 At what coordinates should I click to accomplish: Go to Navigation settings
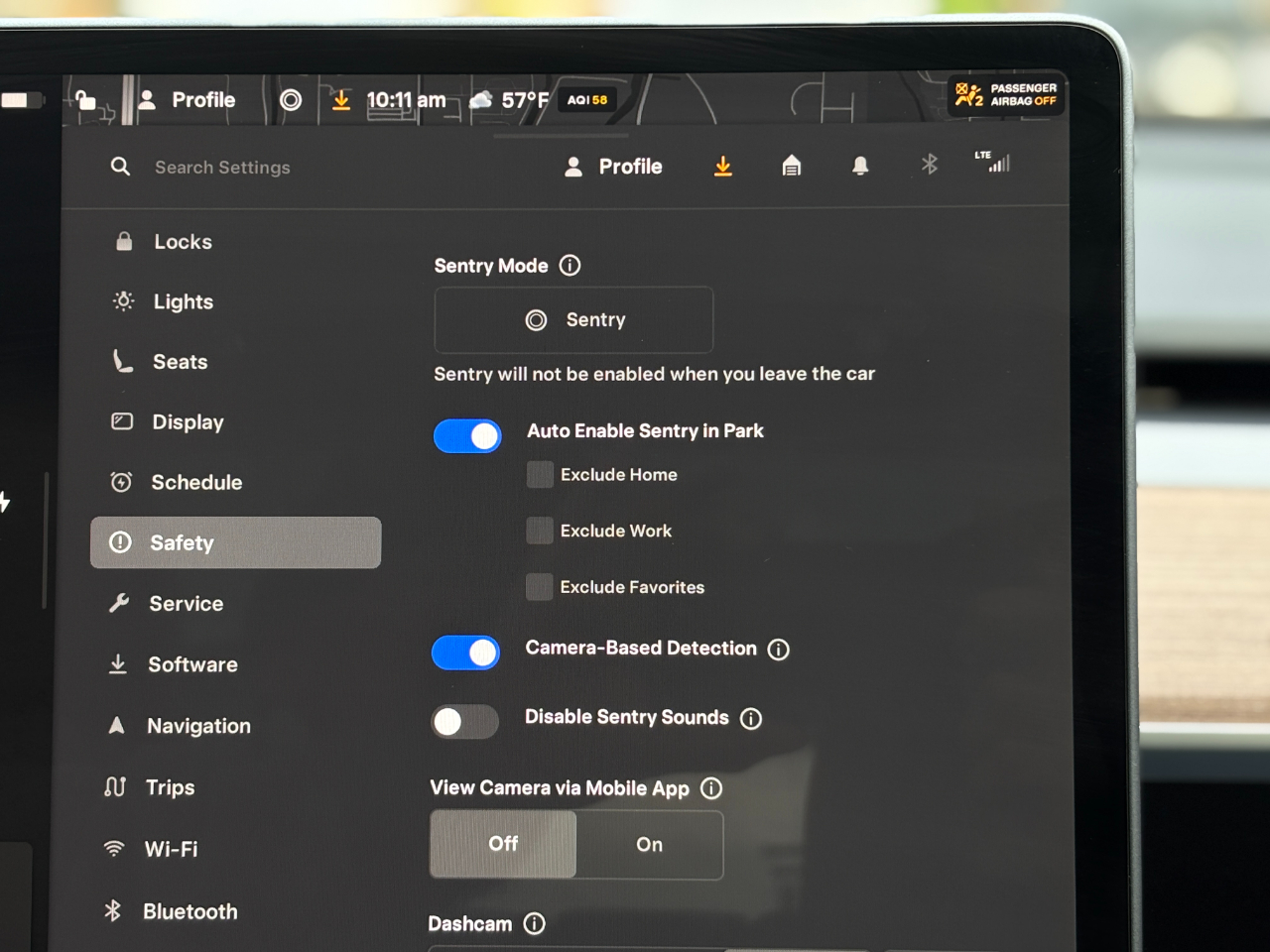pyautogui.click(x=198, y=726)
